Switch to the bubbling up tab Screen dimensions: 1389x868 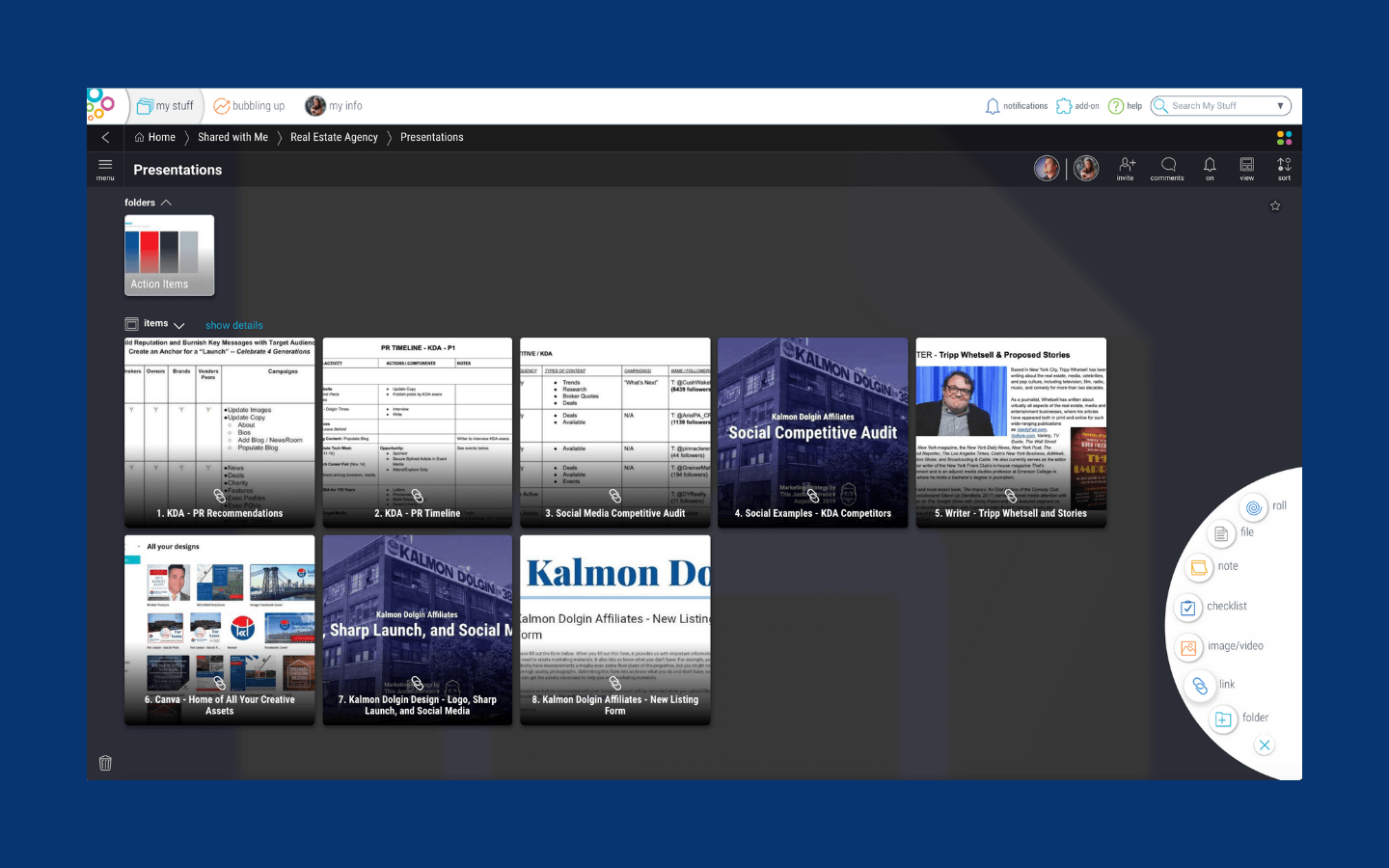pos(249,106)
